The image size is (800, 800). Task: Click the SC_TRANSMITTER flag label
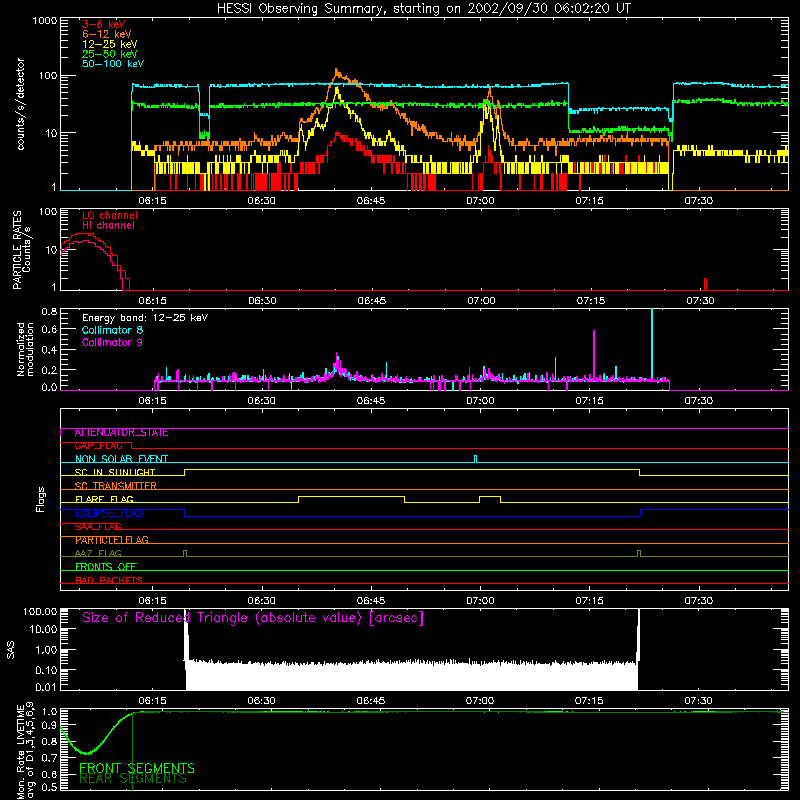116,486
